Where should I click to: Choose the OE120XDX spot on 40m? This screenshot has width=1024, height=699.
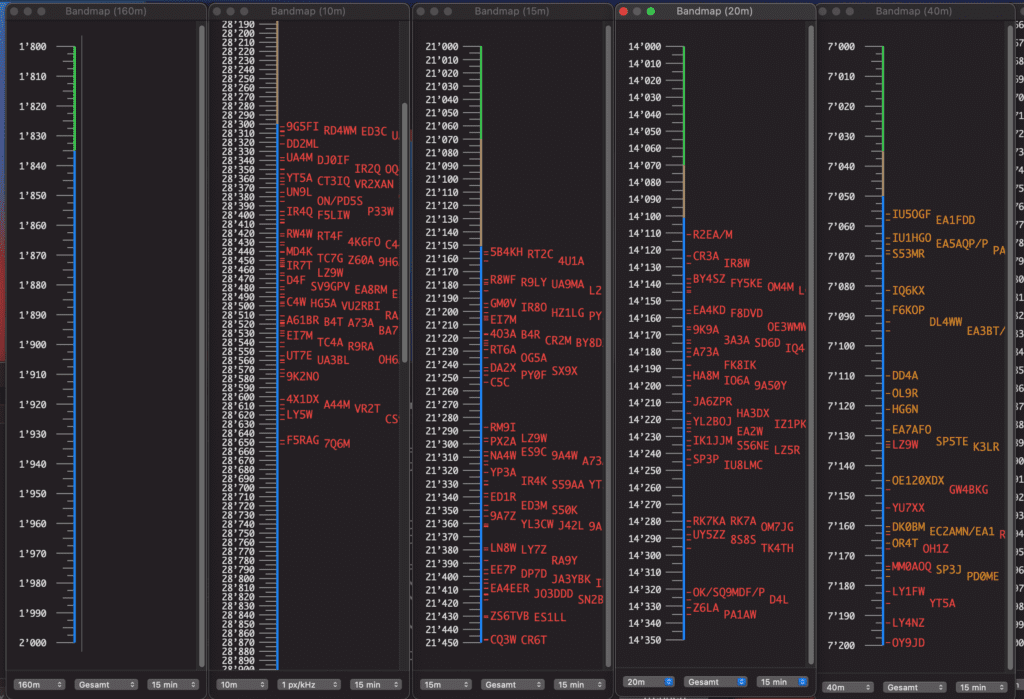click(x=917, y=481)
